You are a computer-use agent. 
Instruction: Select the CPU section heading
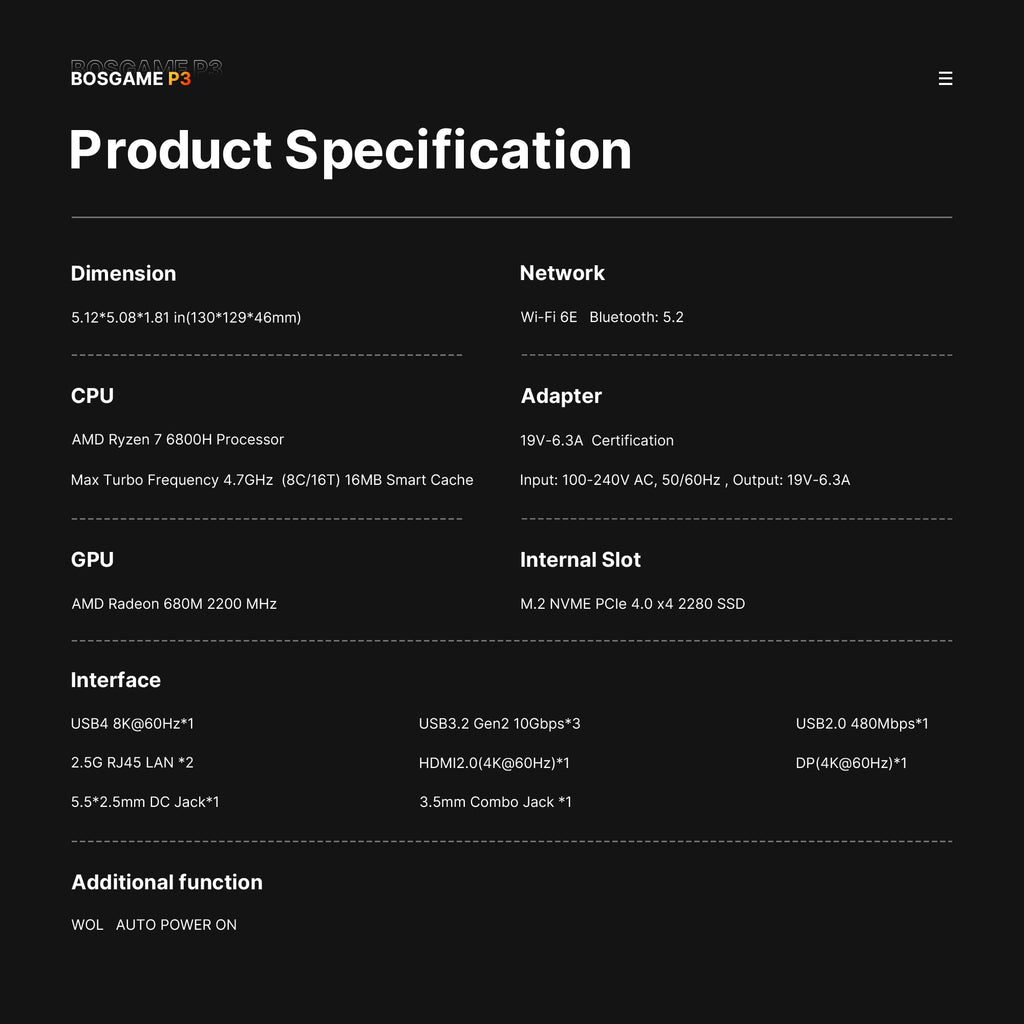[x=92, y=396]
